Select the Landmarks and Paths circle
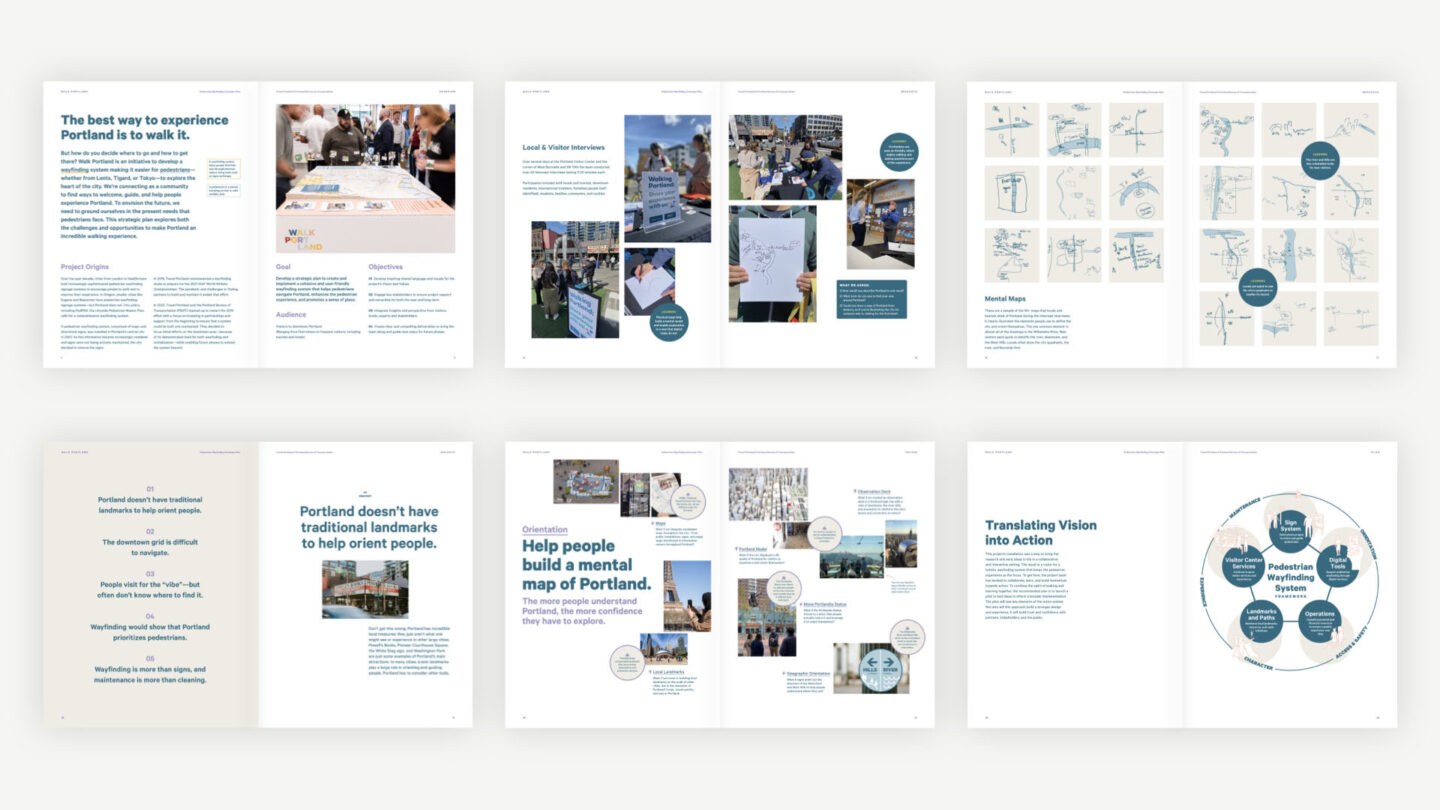The height and width of the screenshot is (810, 1440). coord(1260,620)
